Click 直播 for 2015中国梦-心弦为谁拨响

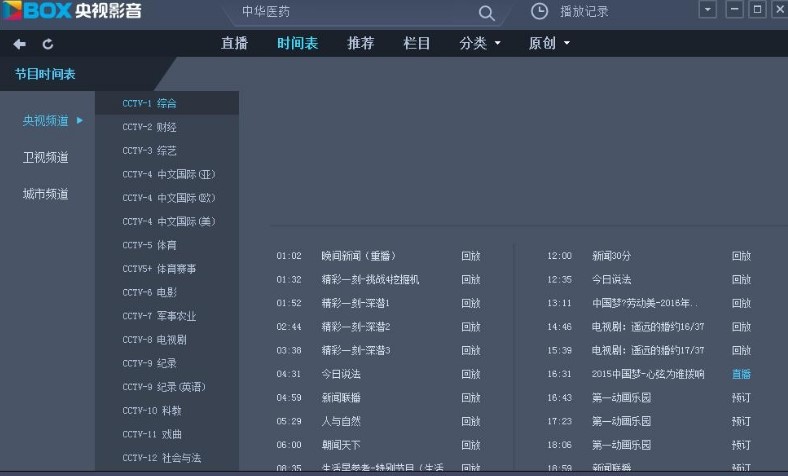pos(741,374)
